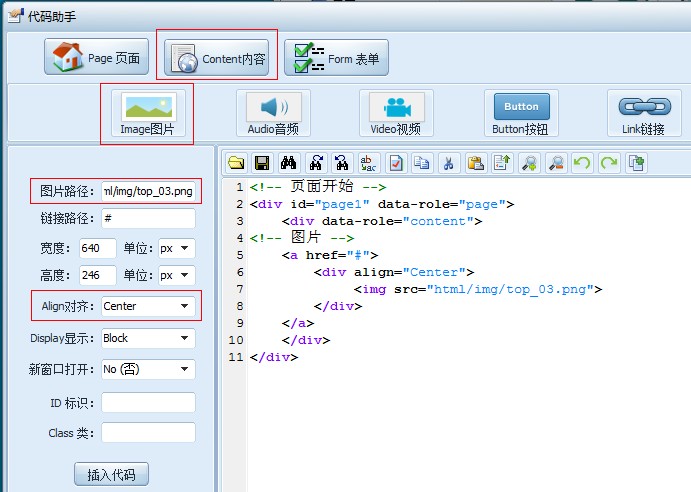691x492 pixels.
Task: Open the height unit px dropdown
Action: 176,275
